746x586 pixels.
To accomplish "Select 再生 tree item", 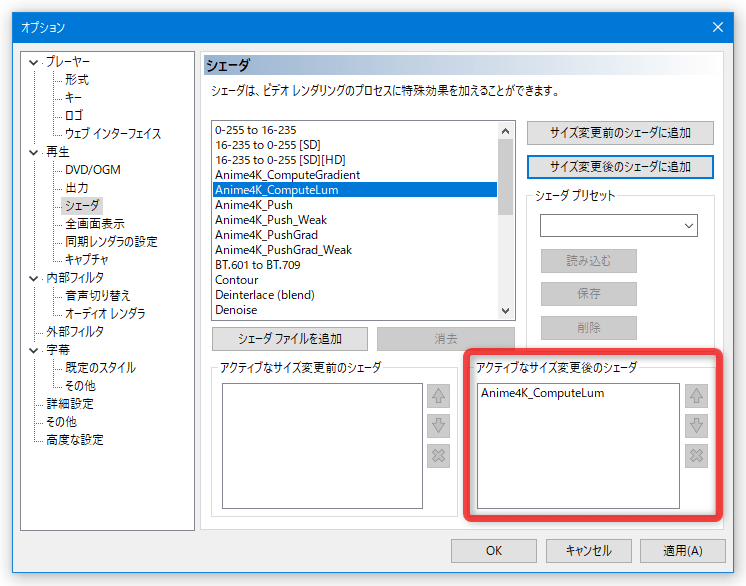I will pyautogui.click(x=58, y=152).
